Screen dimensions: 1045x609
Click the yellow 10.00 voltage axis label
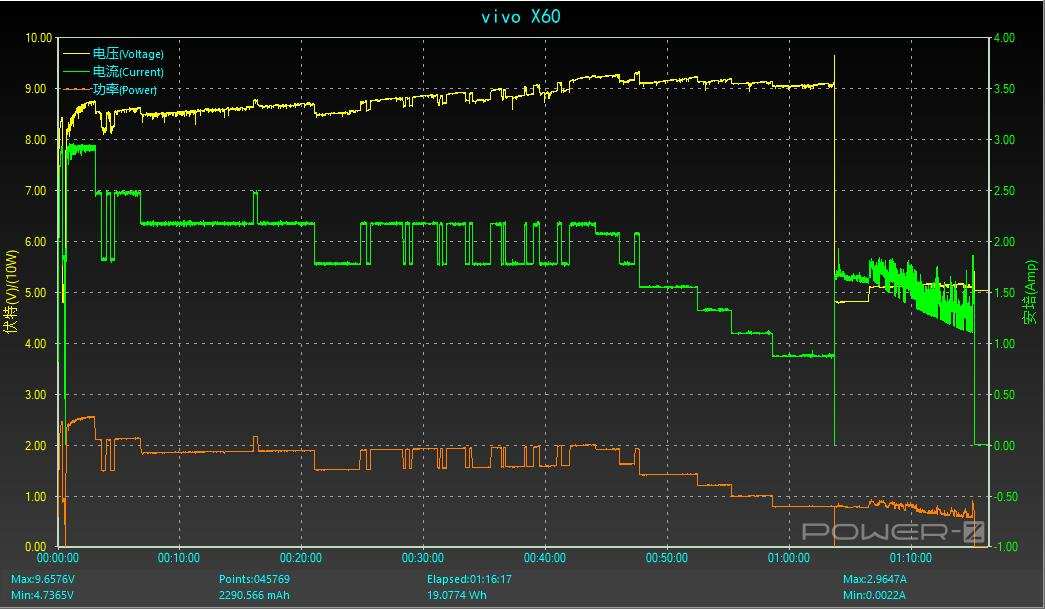coord(38,38)
